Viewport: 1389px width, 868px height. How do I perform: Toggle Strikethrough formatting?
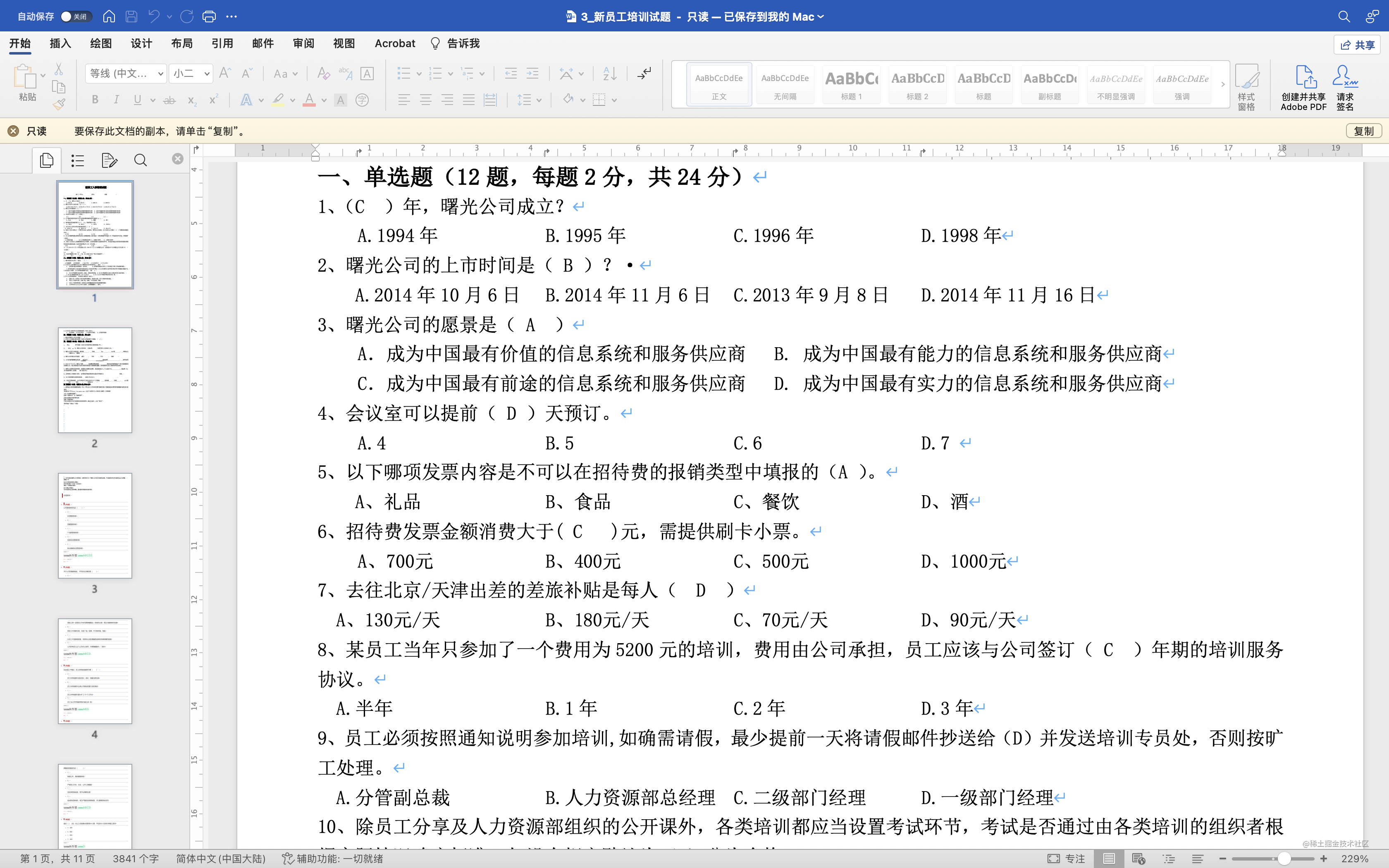click(169, 100)
